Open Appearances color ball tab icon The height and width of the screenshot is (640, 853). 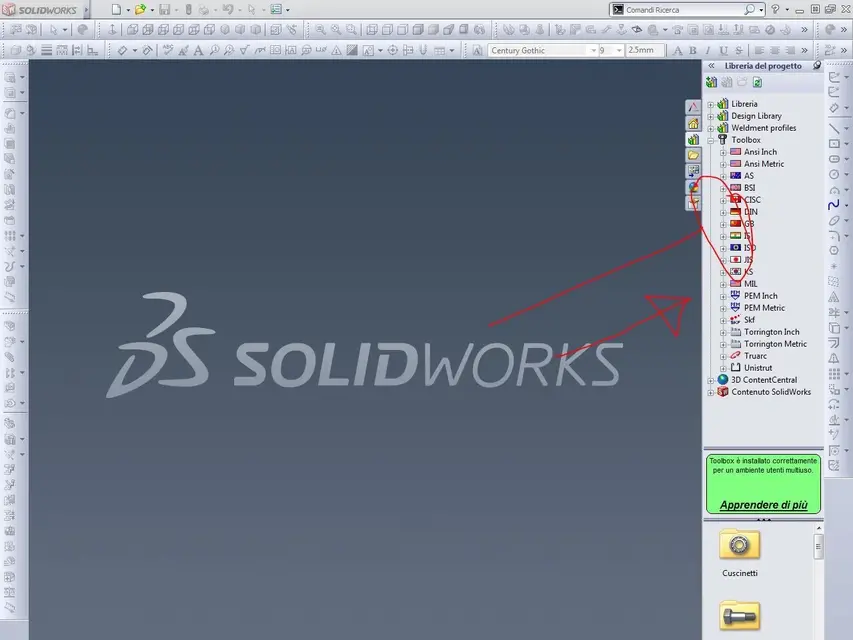[x=693, y=187]
